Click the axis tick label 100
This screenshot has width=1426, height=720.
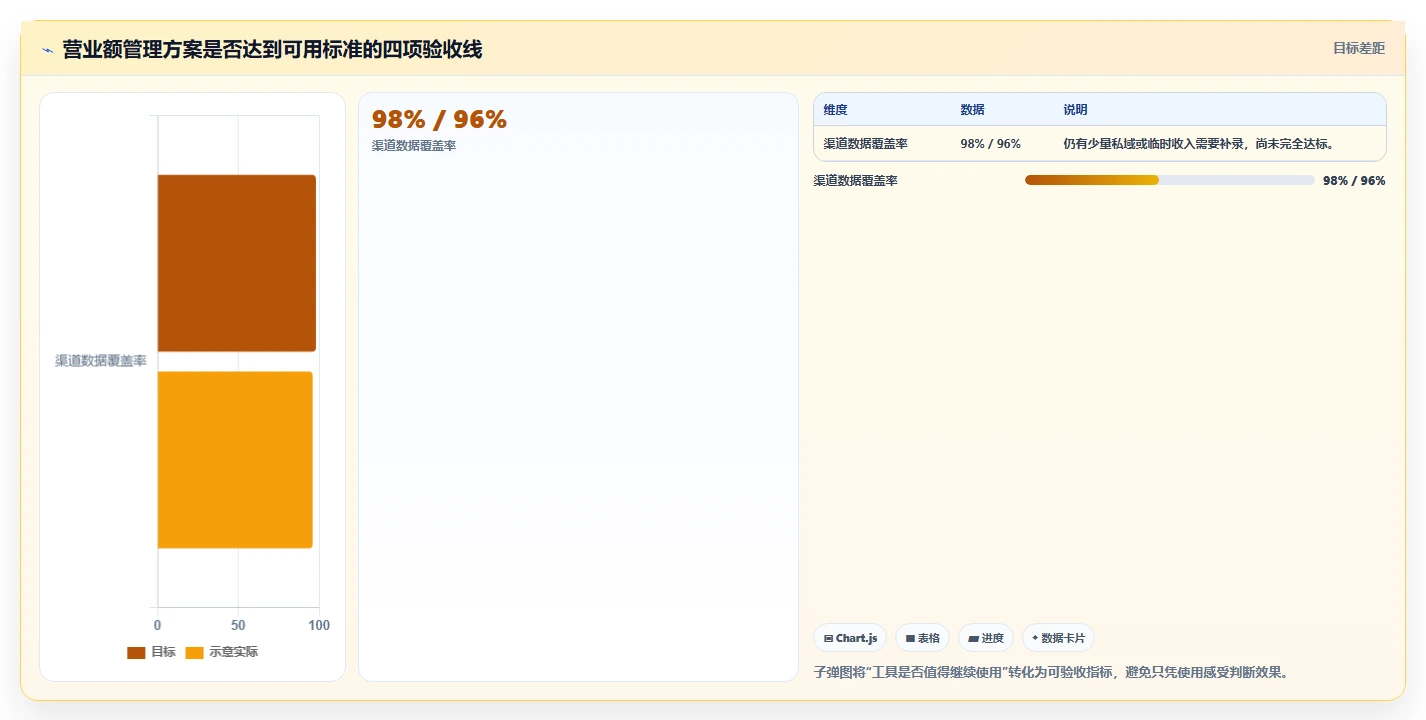point(319,625)
